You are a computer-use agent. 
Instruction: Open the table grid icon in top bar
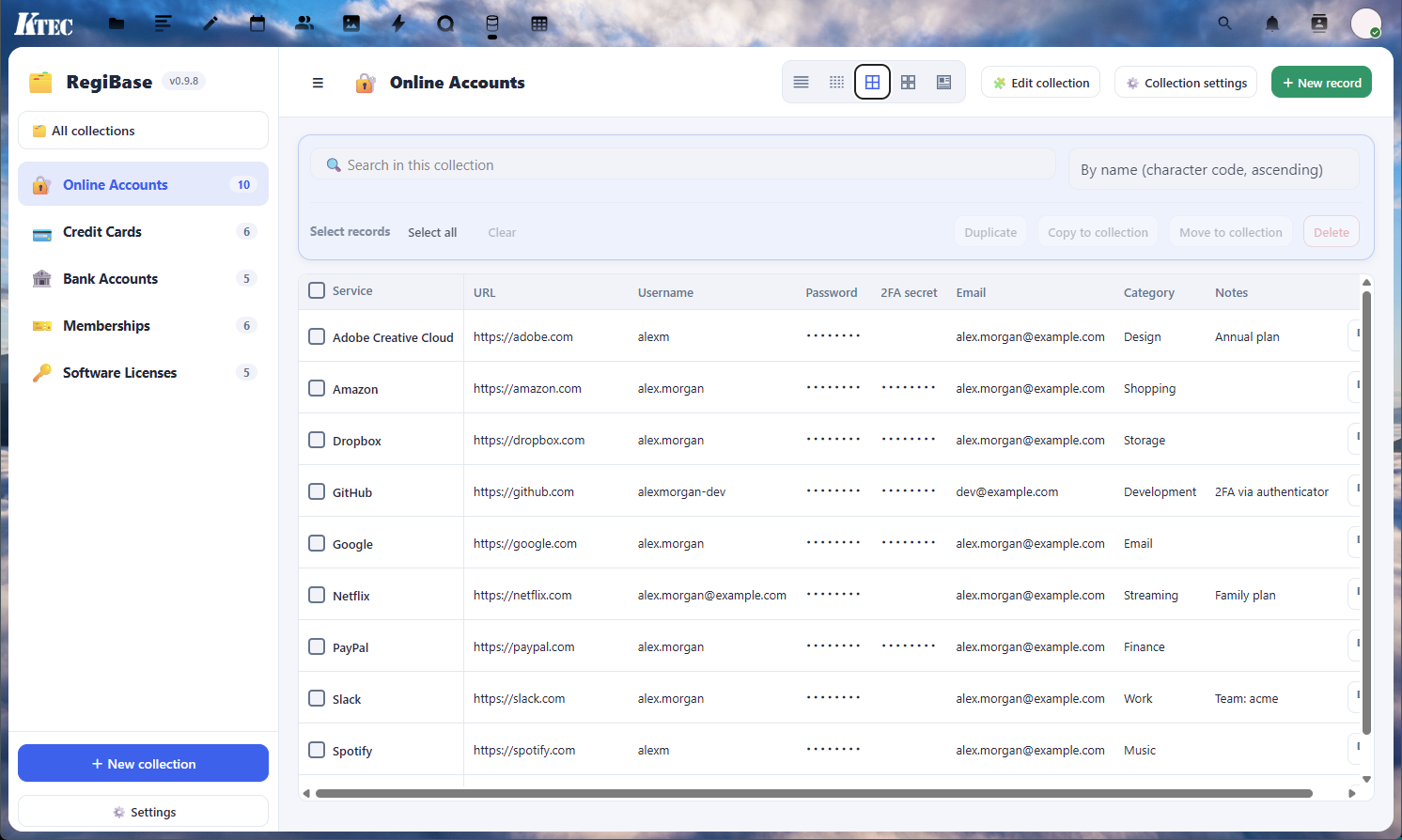pos(539,23)
